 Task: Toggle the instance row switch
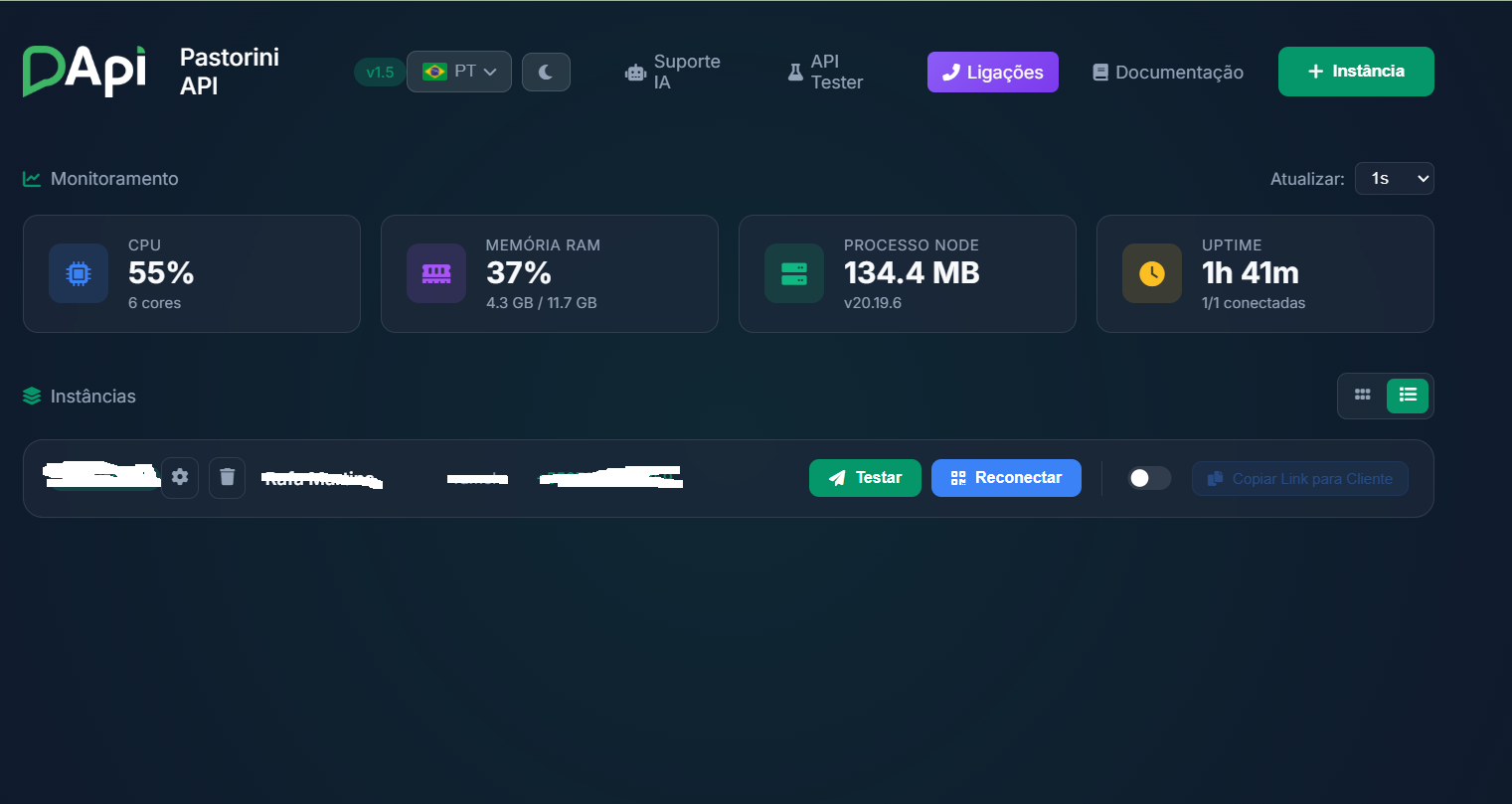pos(1149,478)
